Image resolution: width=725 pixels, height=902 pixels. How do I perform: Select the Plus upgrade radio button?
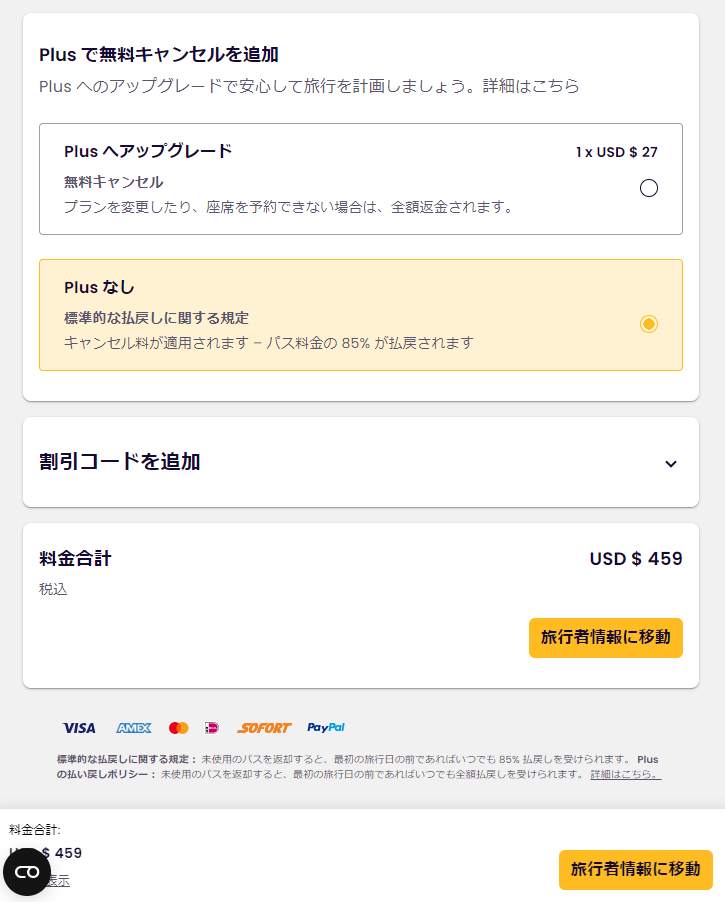[649, 188]
